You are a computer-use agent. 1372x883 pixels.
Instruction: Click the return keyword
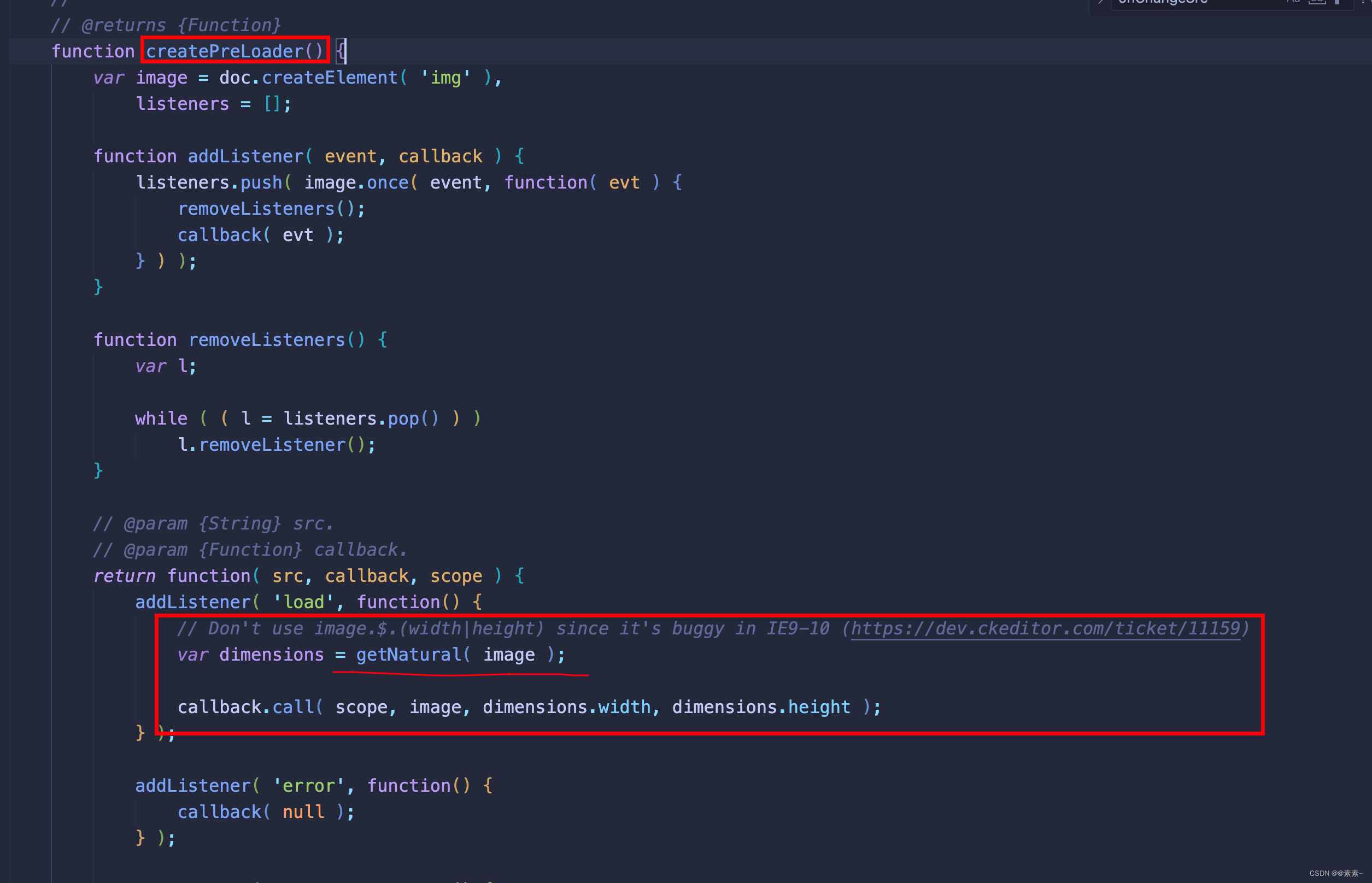(x=125, y=576)
